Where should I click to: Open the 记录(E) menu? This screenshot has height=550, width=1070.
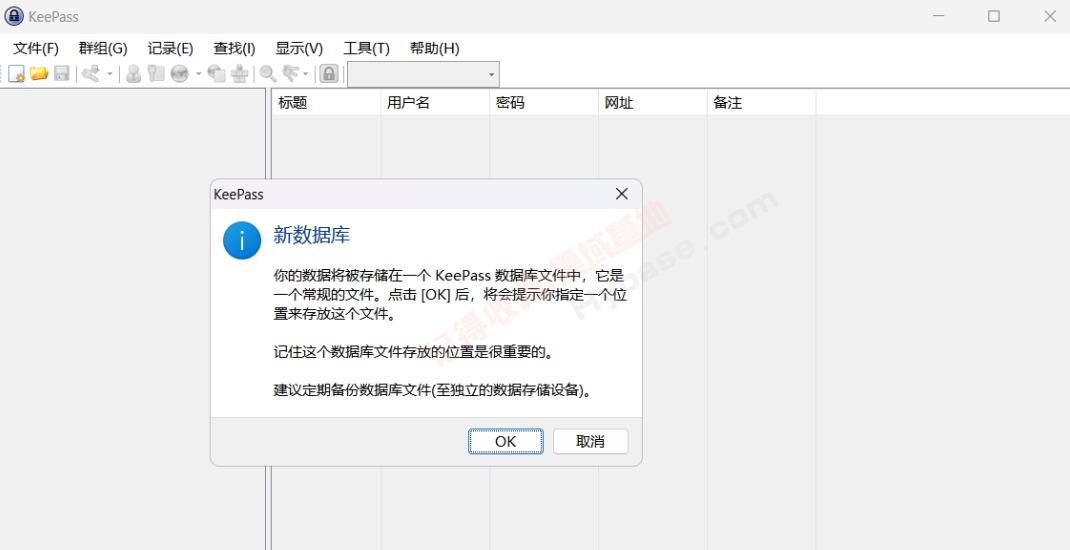171,48
